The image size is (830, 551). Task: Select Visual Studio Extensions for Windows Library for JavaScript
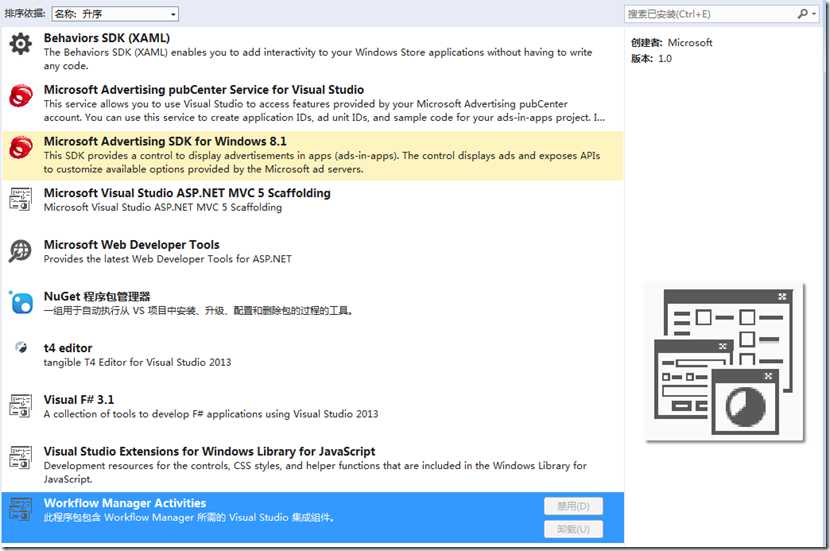pos(209,451)
